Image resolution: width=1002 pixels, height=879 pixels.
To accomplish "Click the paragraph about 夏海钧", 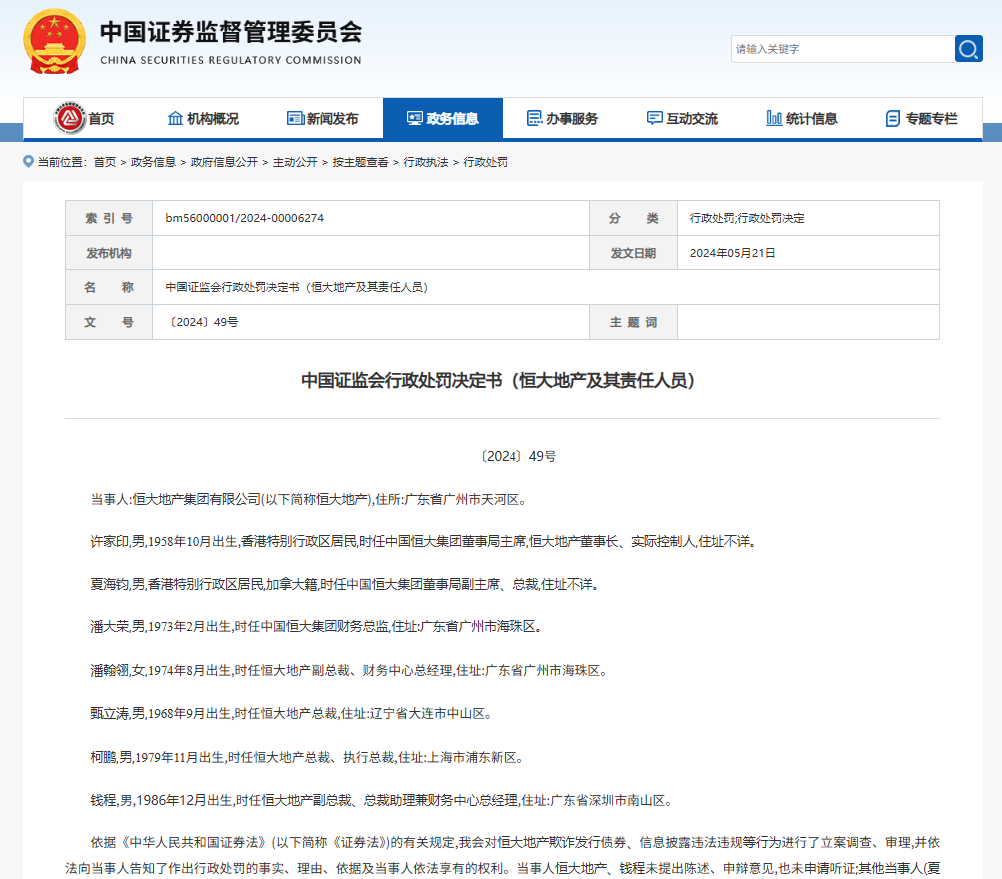I will 345,585.
